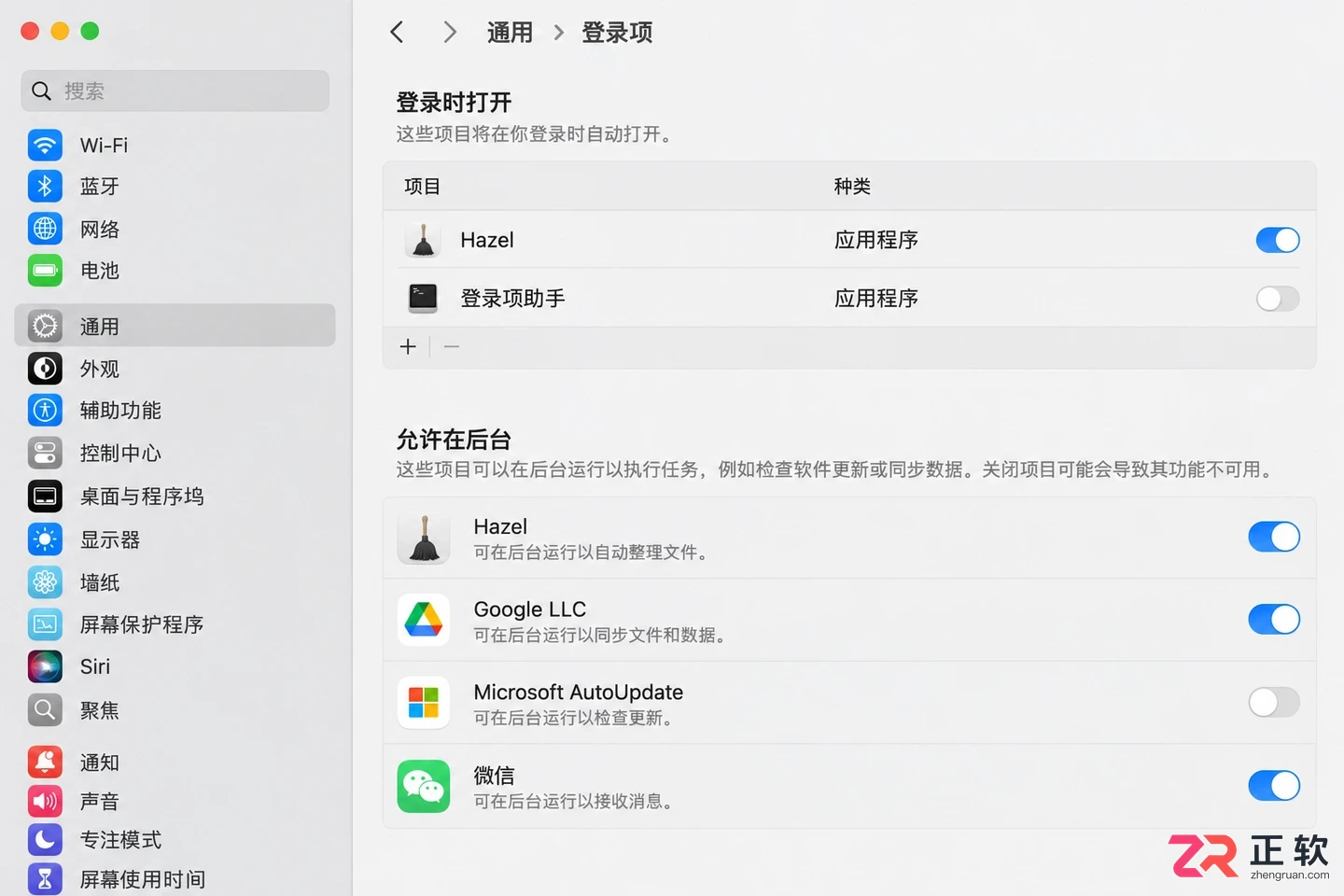Screen dimensions: 1344x896
Task: Remove login item with minus button
Action: pos(452,347)
